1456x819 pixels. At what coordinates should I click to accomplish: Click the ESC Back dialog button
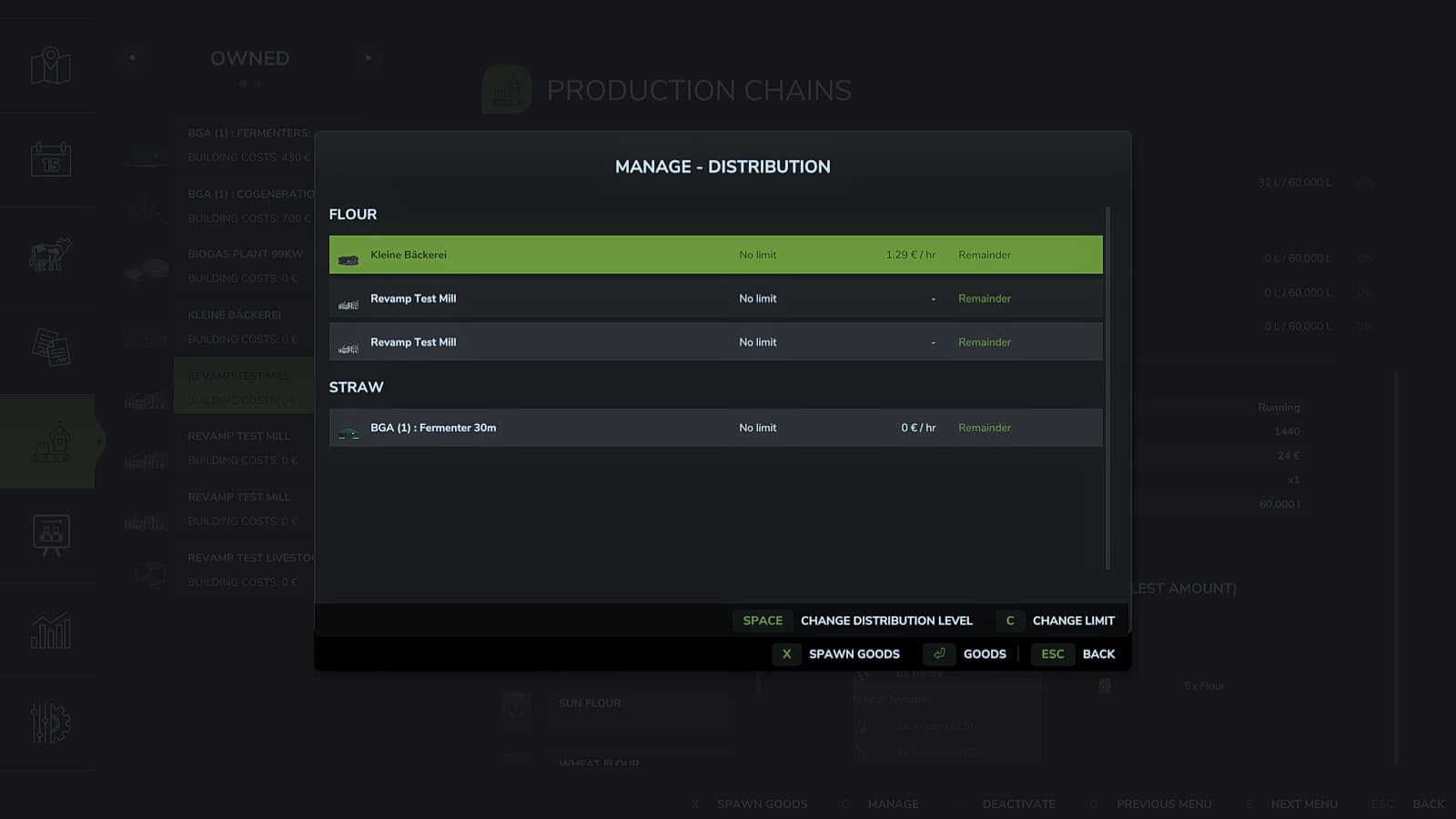[x=1073, y=654]
